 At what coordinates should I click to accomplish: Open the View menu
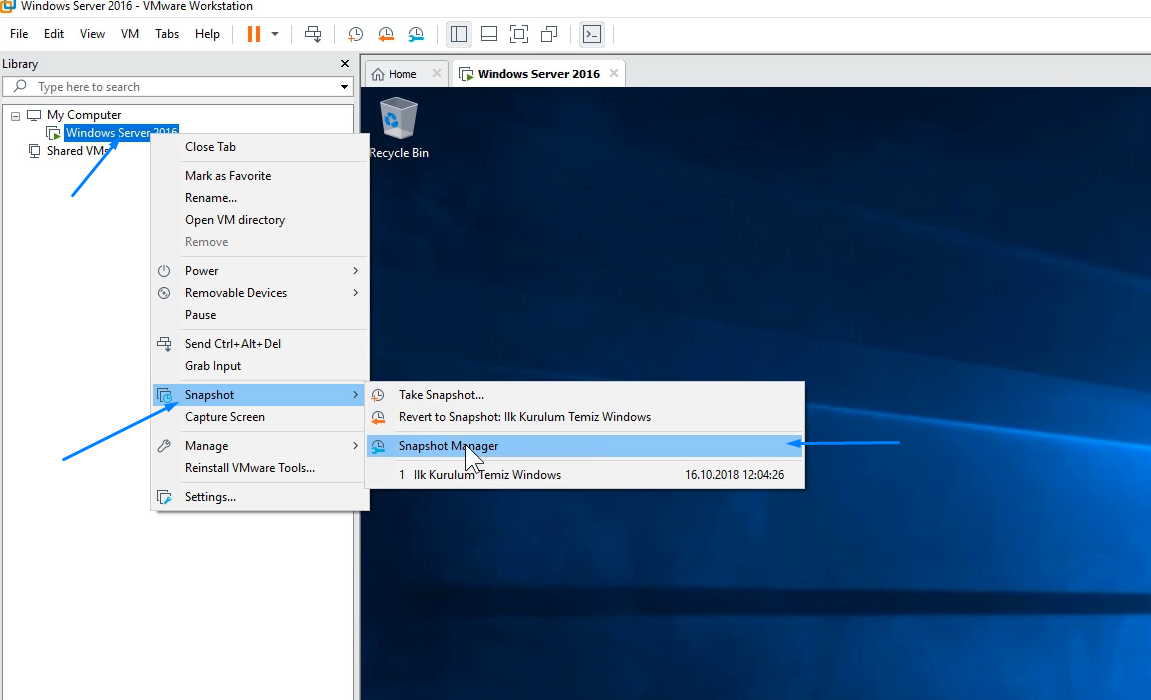click(x=92, y=34)
